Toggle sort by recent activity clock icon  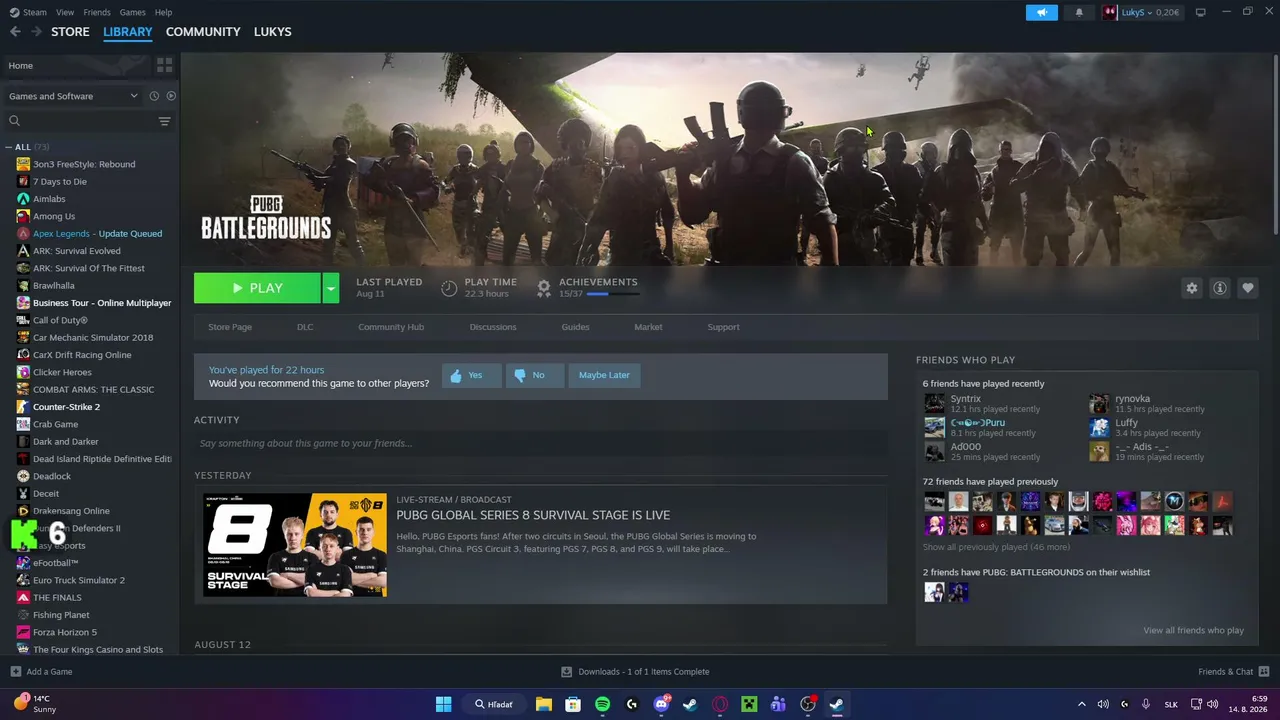click(x=154, y=96)
